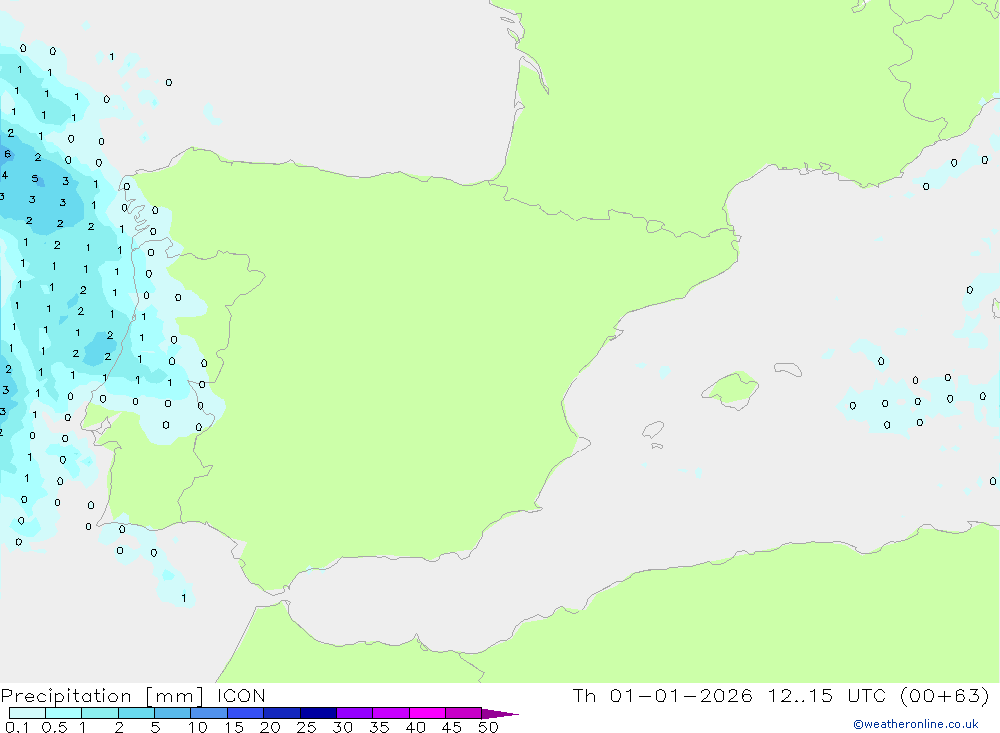Click the legend scale label '0.5'
Screen dimensions: 1000x733
54,727
